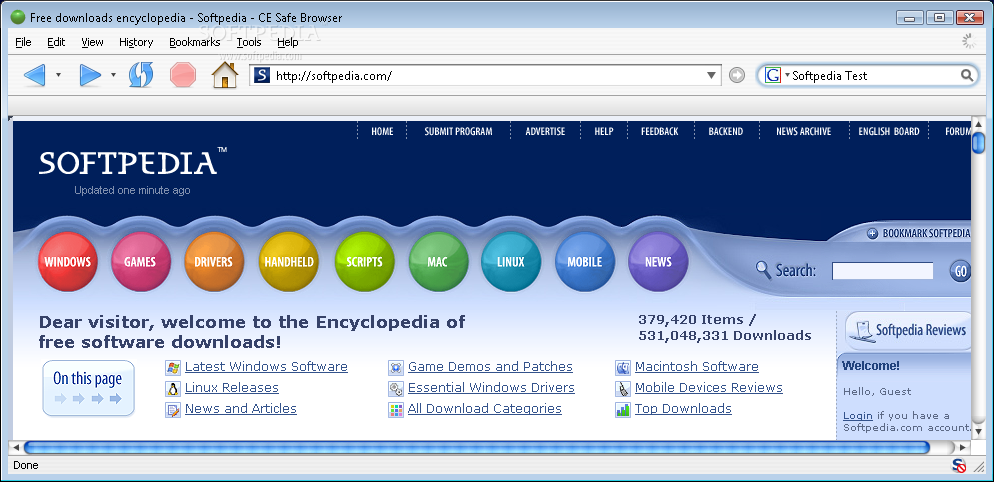Screen dimensions: 994x482
Task: Open the Forward button history dropdown arrow
Action: pos(113,75)
